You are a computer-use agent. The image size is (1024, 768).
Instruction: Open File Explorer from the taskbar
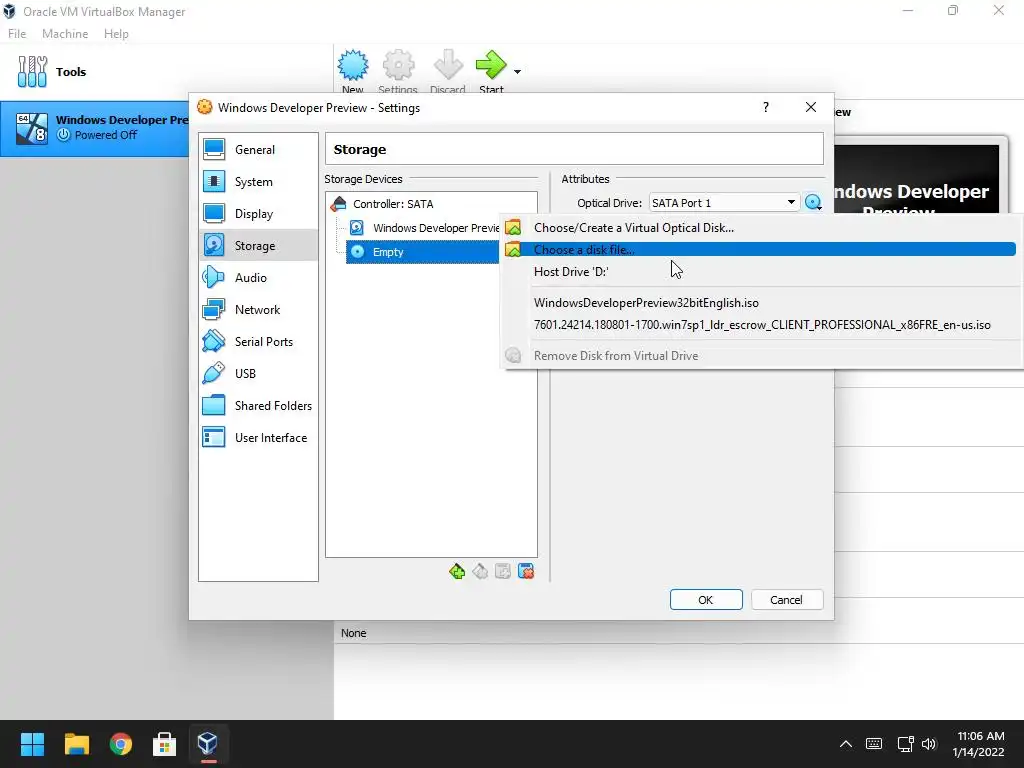tap(76, 744)
